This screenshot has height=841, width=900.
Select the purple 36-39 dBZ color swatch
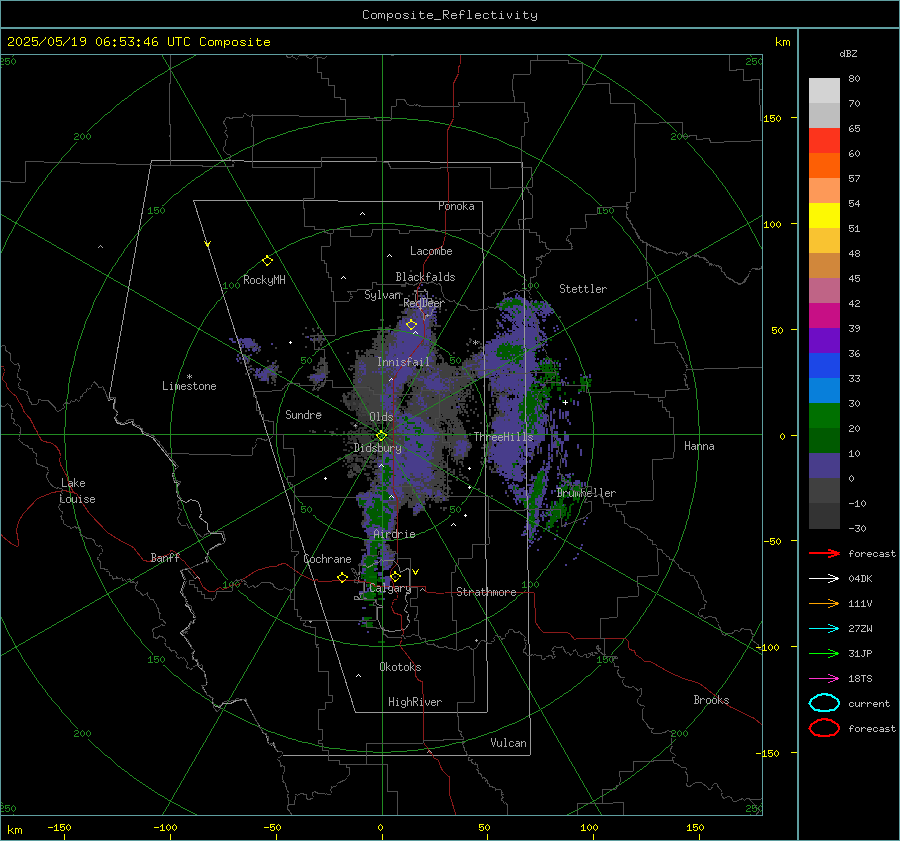pos(824,341)
